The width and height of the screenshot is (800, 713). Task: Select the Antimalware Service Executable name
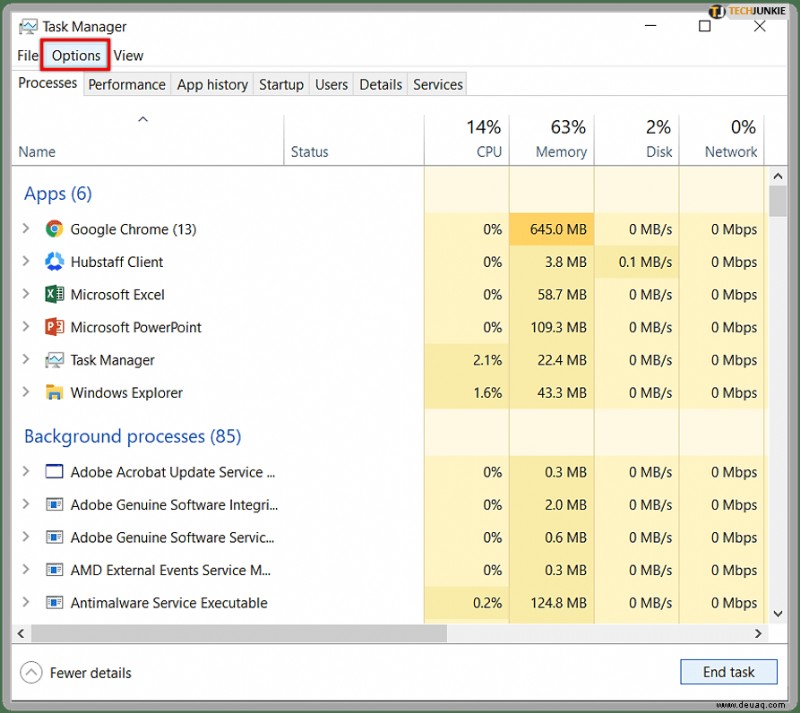click(x=169, y=603)
